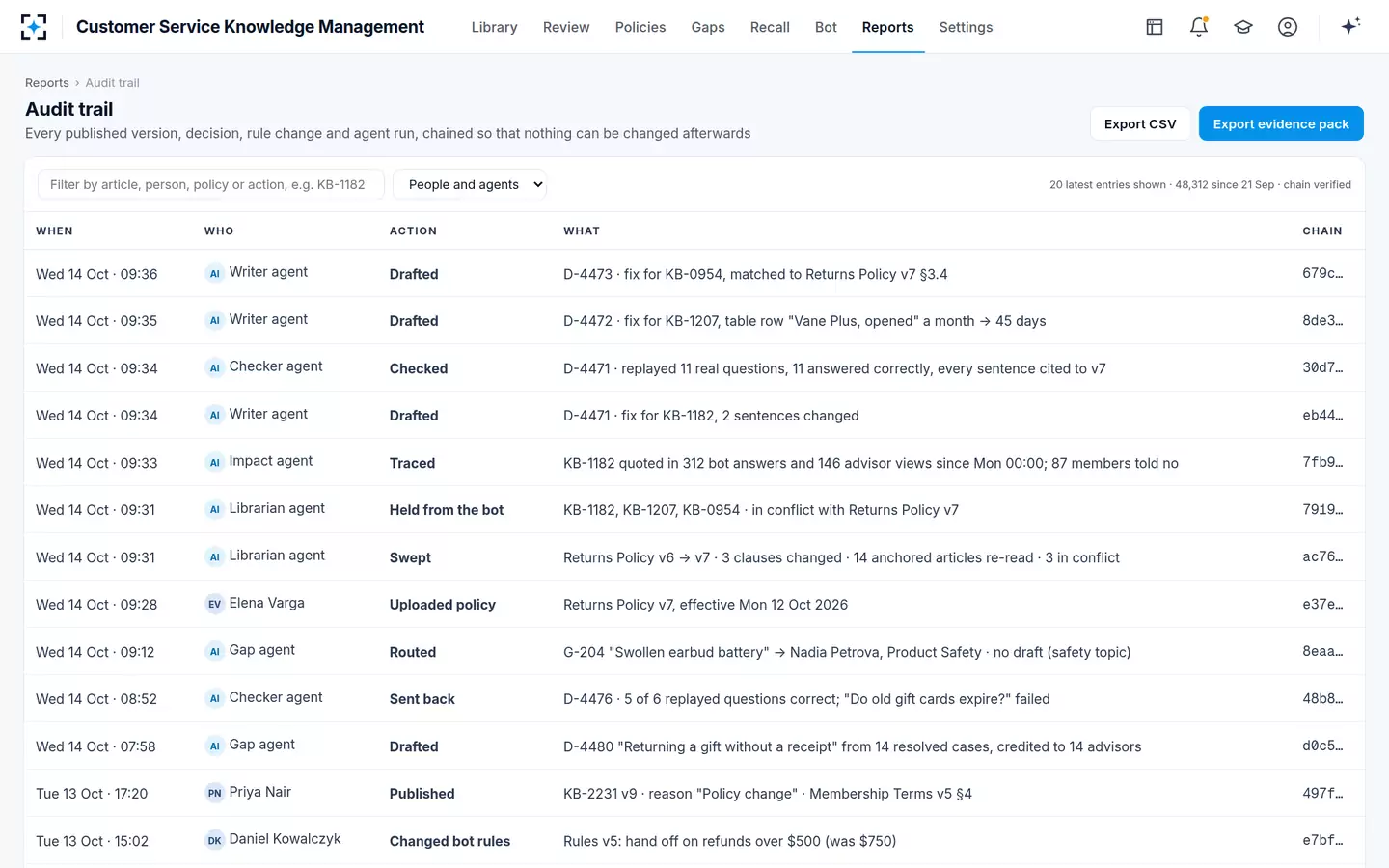This screenshot has height=868, width=1389.
Task: Select the Tue 13 Oct · 17:20 timestamp
Action: (92, 794)
